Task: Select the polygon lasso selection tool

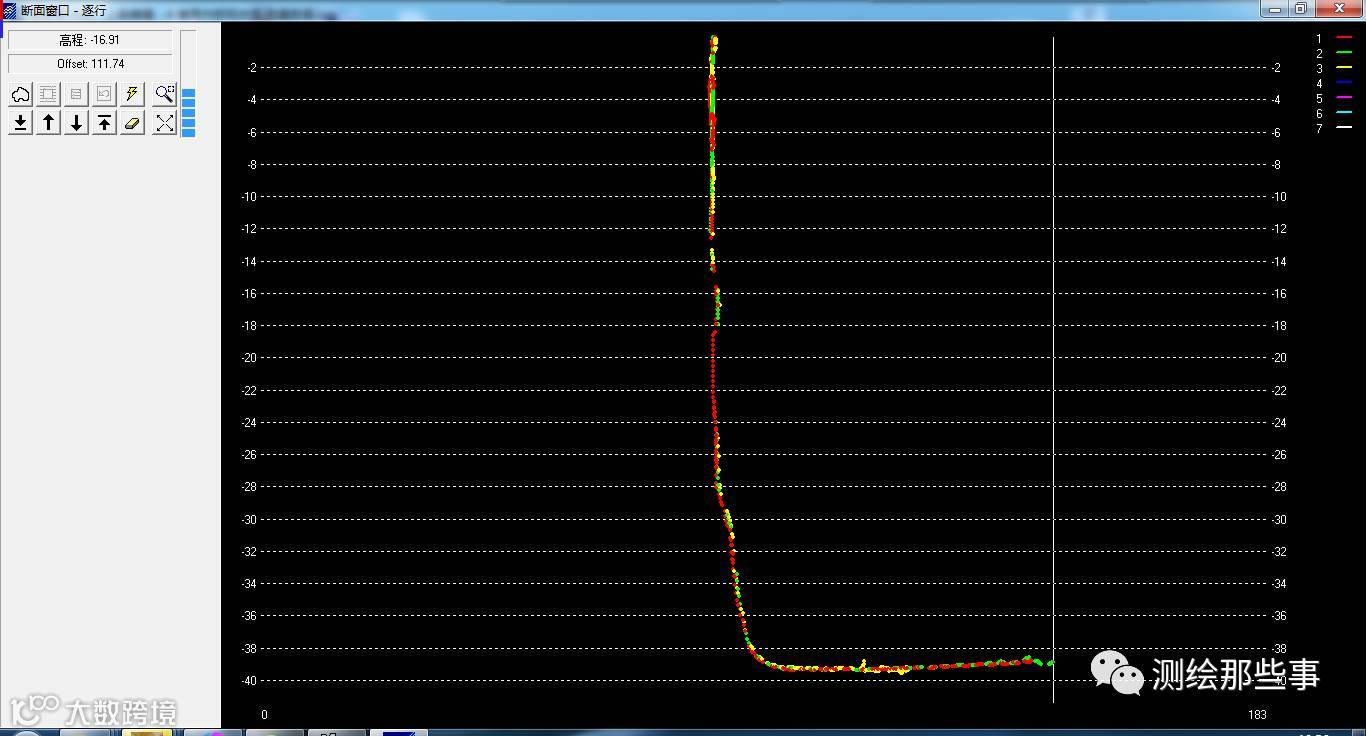Action: point(20,94)
